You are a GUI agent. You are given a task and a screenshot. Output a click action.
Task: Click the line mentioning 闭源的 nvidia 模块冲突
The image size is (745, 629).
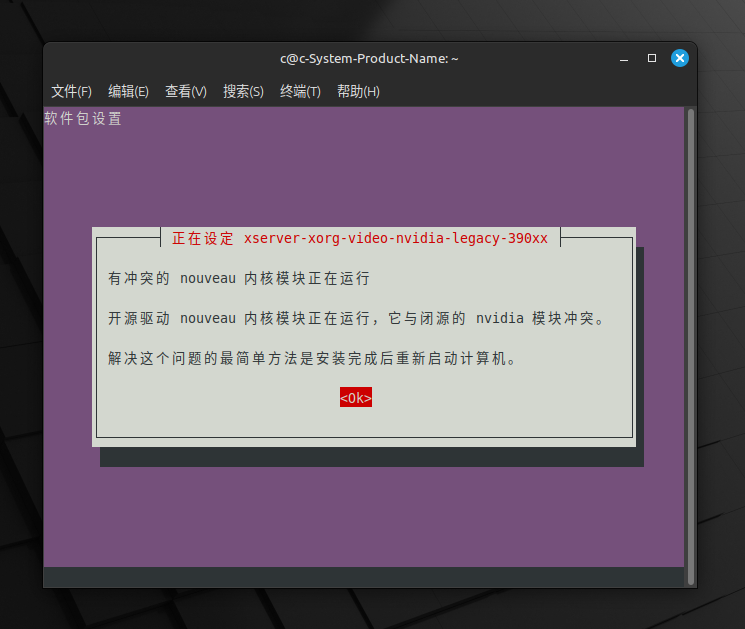tap(356, 318)
